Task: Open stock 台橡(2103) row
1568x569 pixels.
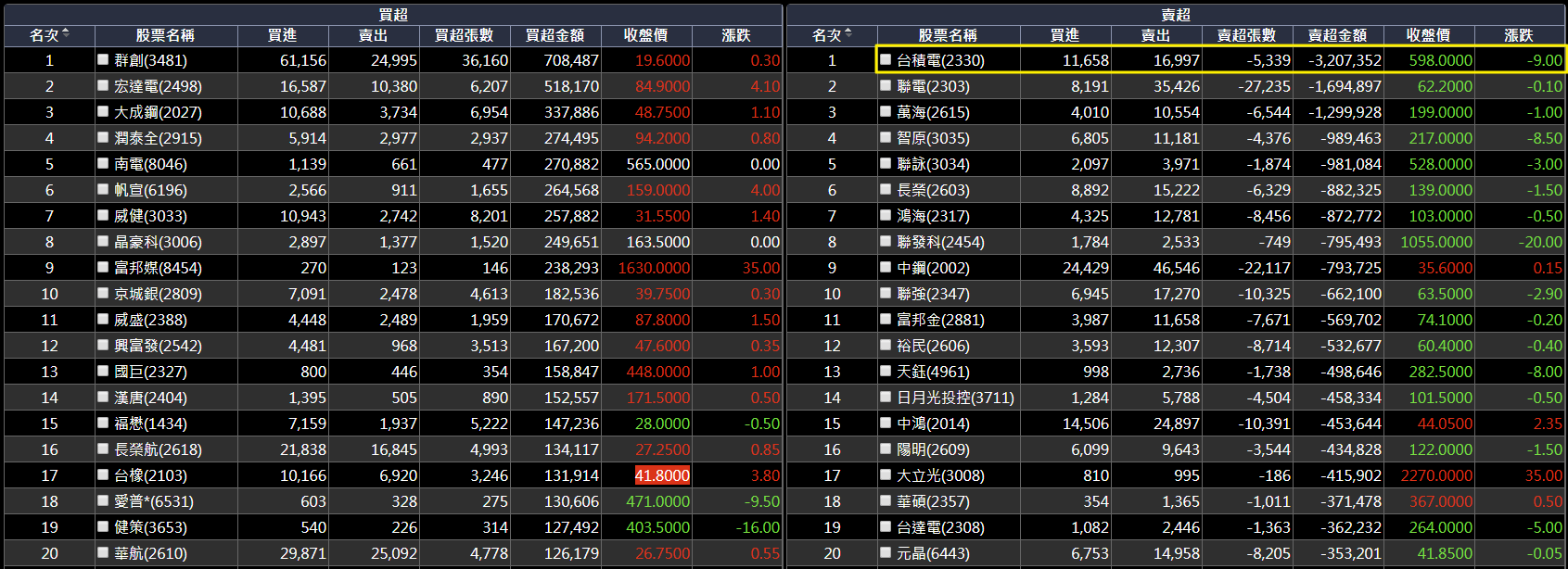Action: (x=393, y=474)
